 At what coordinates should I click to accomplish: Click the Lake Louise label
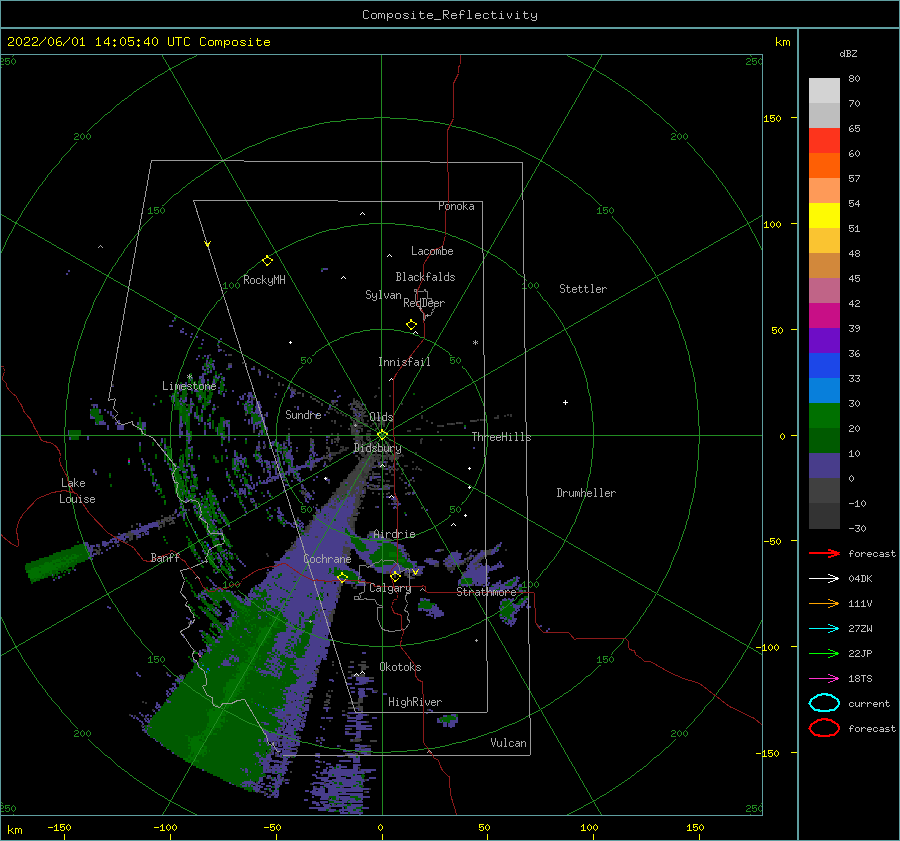77,491
